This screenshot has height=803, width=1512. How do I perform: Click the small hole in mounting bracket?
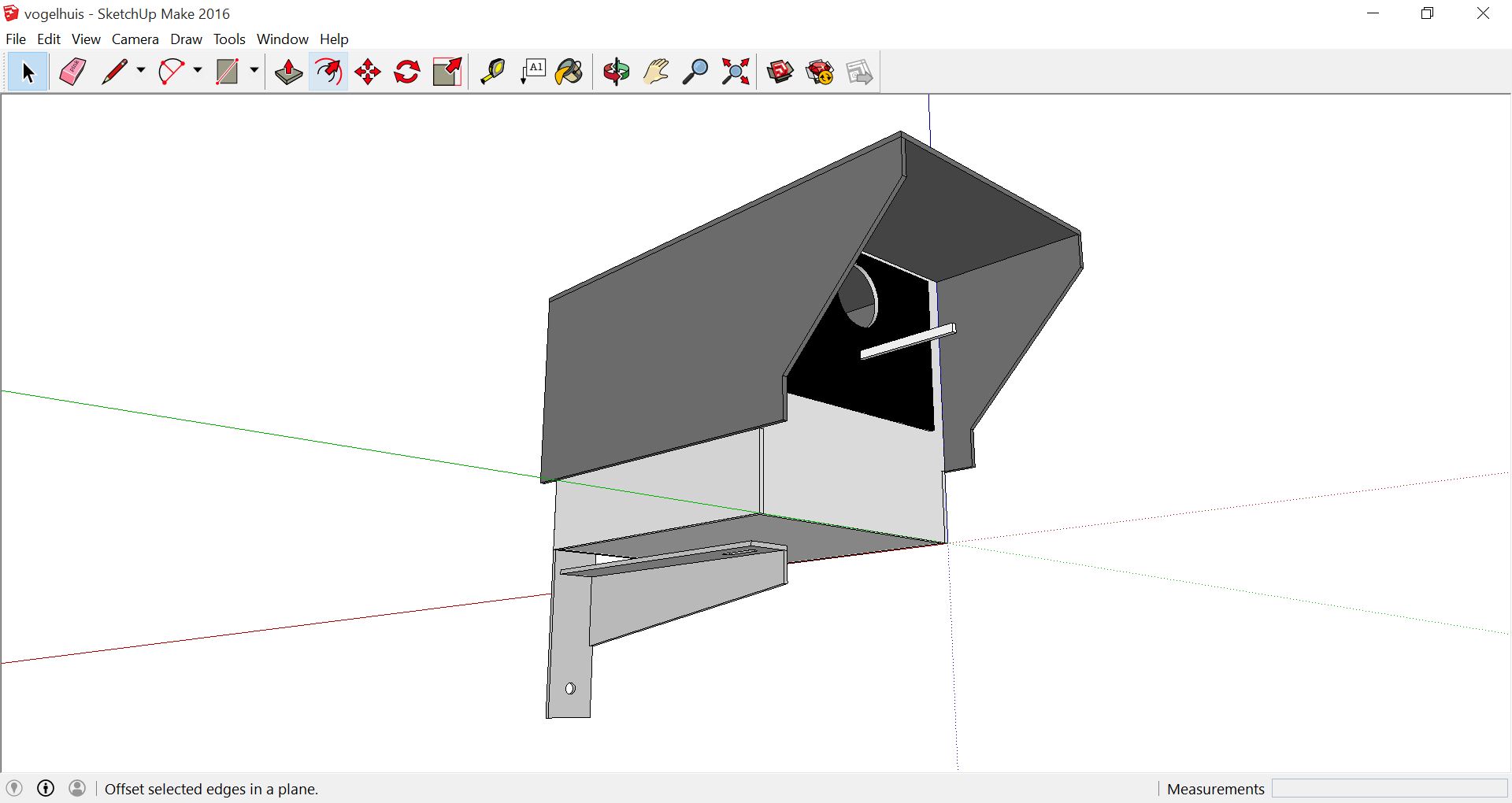click(570, 688)
